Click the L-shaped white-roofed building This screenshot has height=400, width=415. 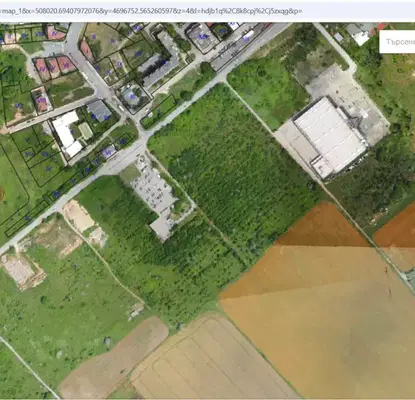point(68,134)
